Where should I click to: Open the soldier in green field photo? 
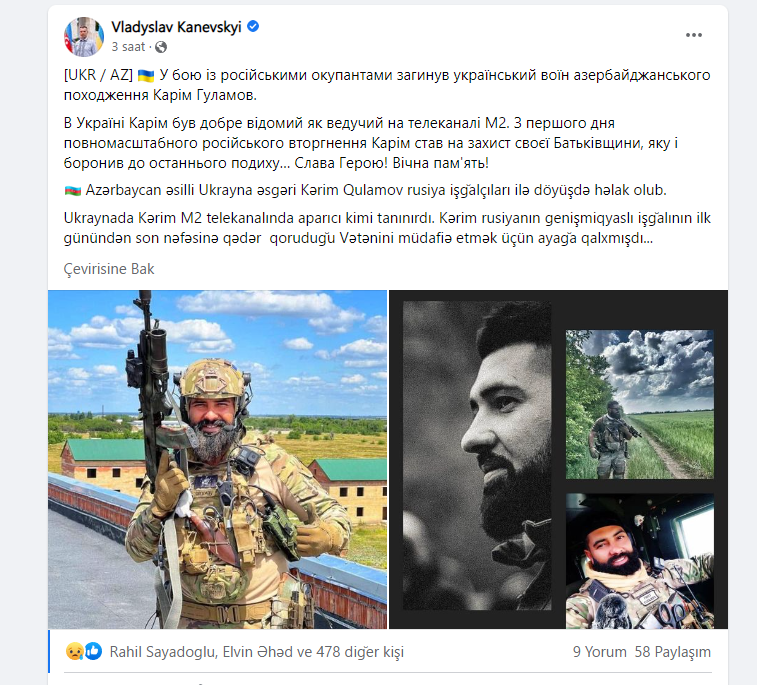pyautogui.click(x=640, y=404)
